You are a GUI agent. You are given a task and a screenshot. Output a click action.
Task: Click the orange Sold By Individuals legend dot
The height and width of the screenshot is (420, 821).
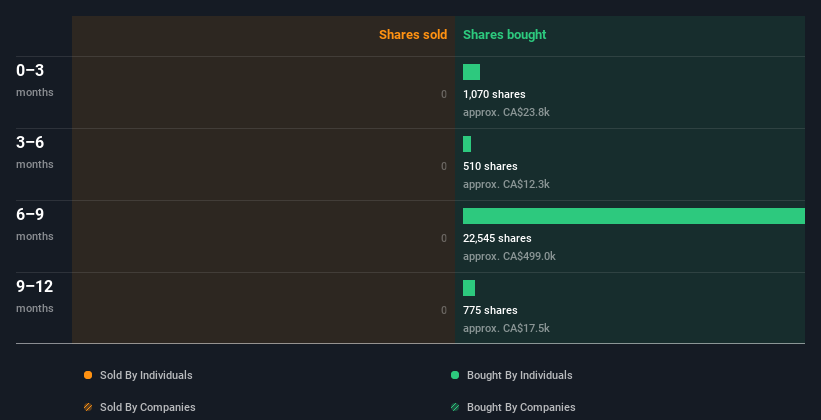point(88,375)
